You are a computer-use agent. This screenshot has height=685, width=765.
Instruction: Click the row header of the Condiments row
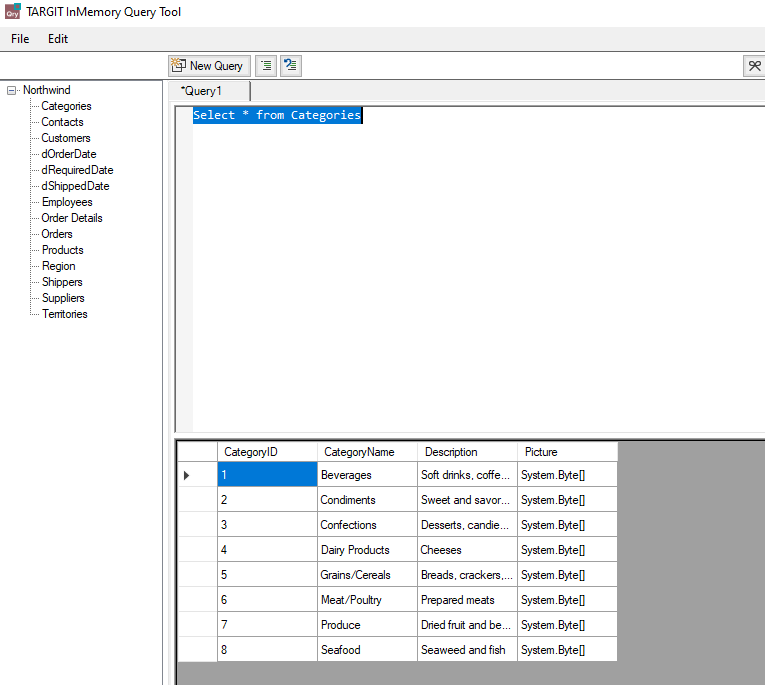(x=198, y=500)
